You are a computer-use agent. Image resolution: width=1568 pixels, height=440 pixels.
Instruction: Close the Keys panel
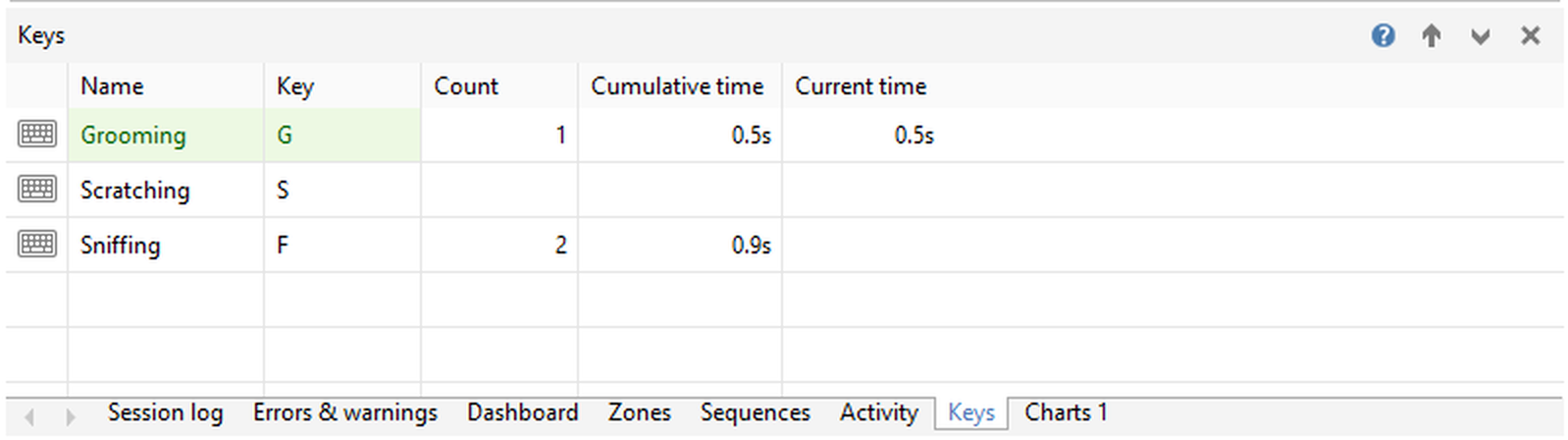coord(1530,36)
